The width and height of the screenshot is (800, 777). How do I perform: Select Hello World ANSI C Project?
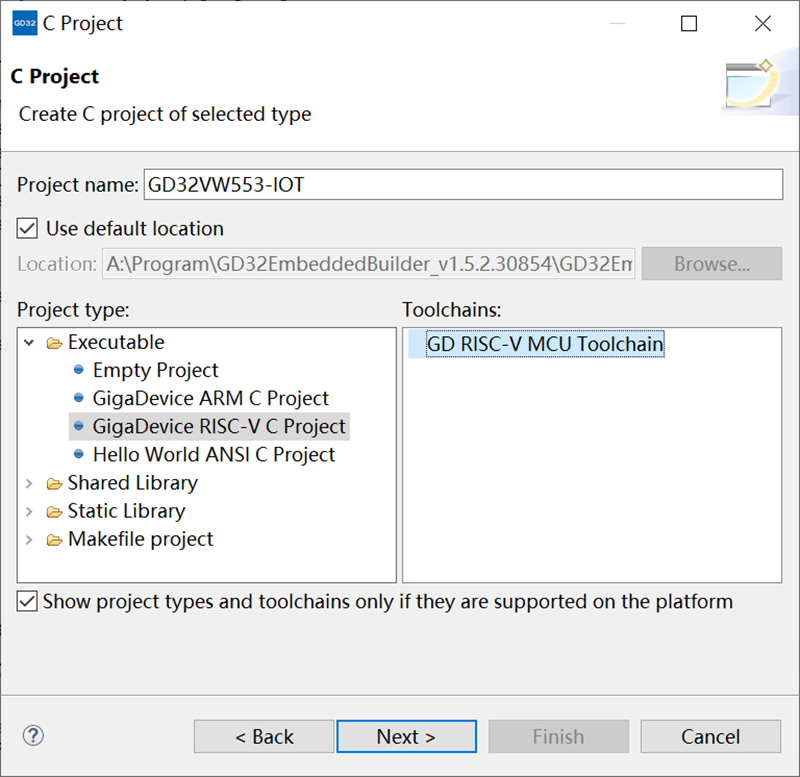[x=214, y=454]
